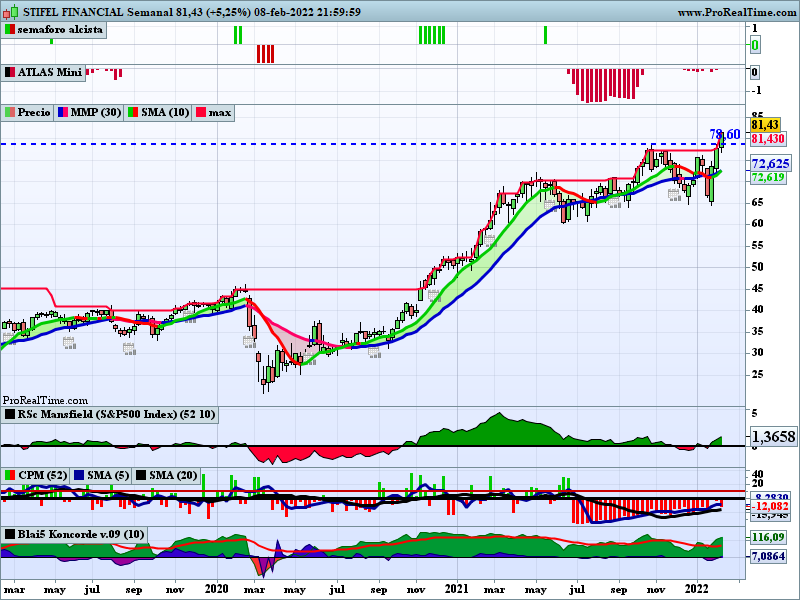The image size is (800, 600).
Task: Open calendar event icon near June 2020
Action: (x=310, y=359)
